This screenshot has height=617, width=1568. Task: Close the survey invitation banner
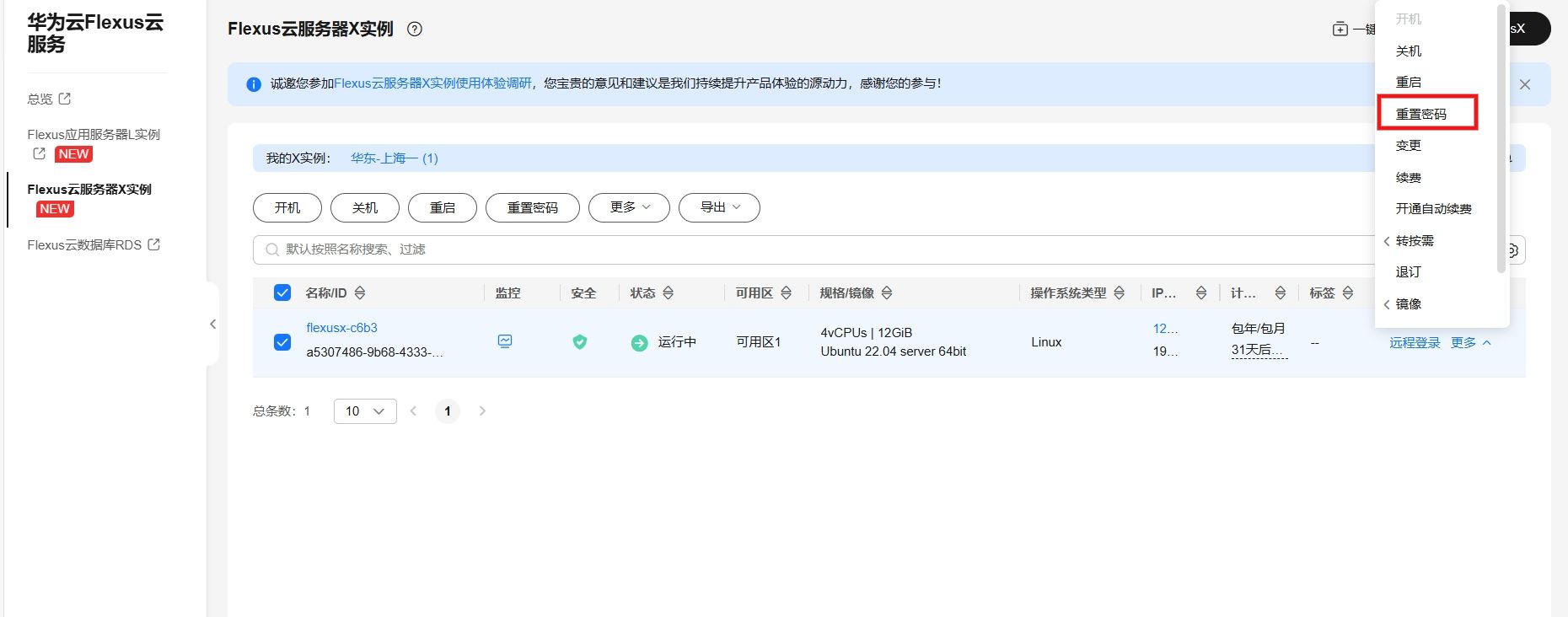1524,84
